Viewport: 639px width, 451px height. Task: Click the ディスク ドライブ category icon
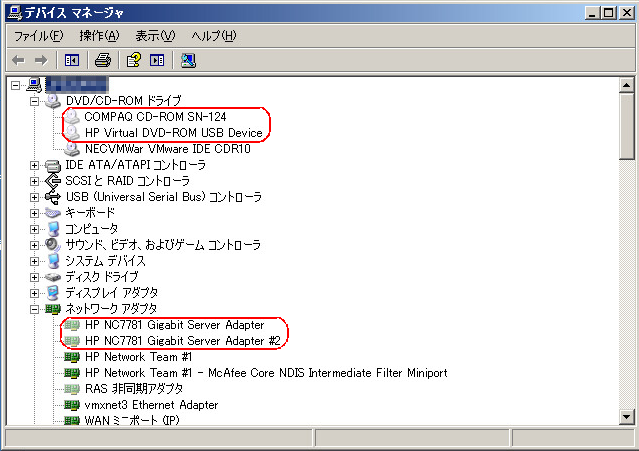[x=53, y=277]
